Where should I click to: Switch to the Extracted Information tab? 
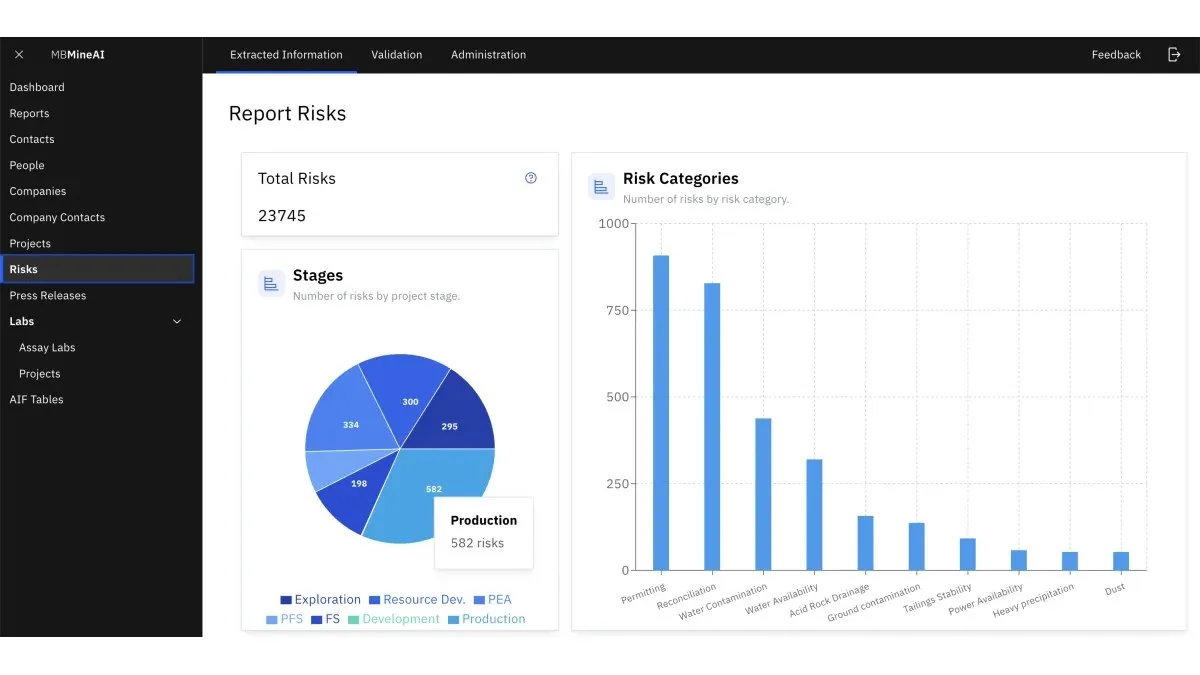coord(286,55)
